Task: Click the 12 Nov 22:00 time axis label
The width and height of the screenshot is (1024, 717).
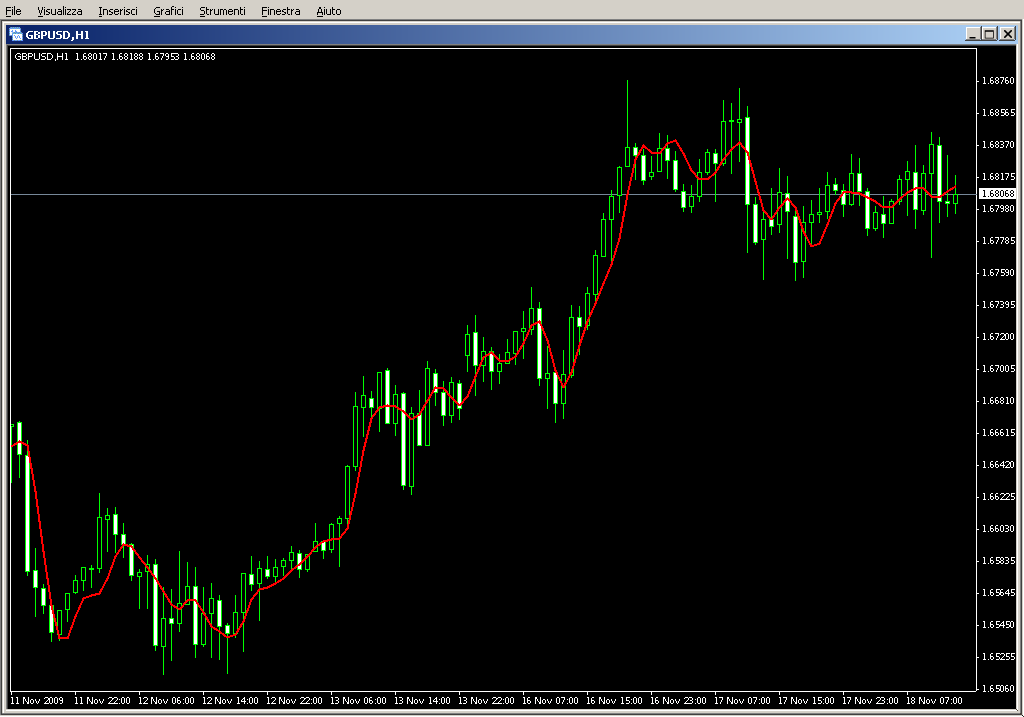Action: click(294, 701)
